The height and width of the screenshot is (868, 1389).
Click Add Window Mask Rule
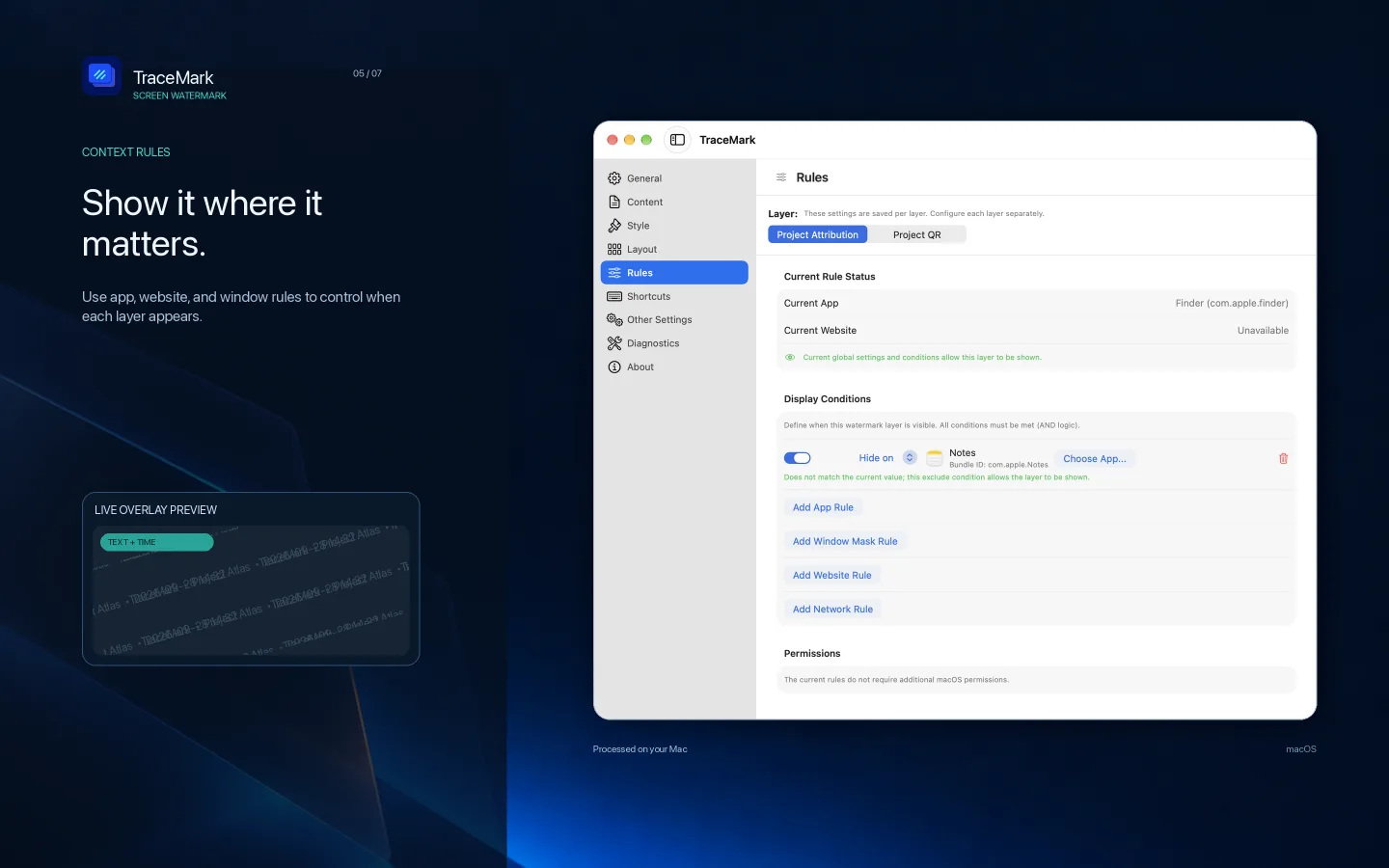[845, 541]
